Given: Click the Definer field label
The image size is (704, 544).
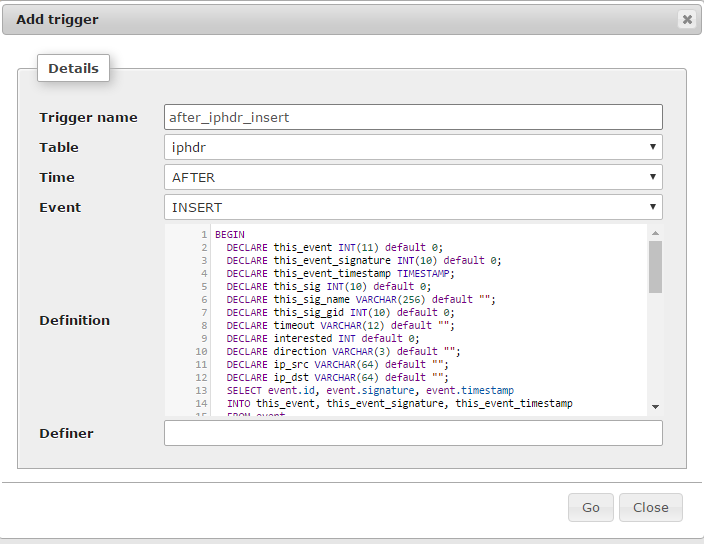Looking at the screenshot, I should tap(66, 433).
